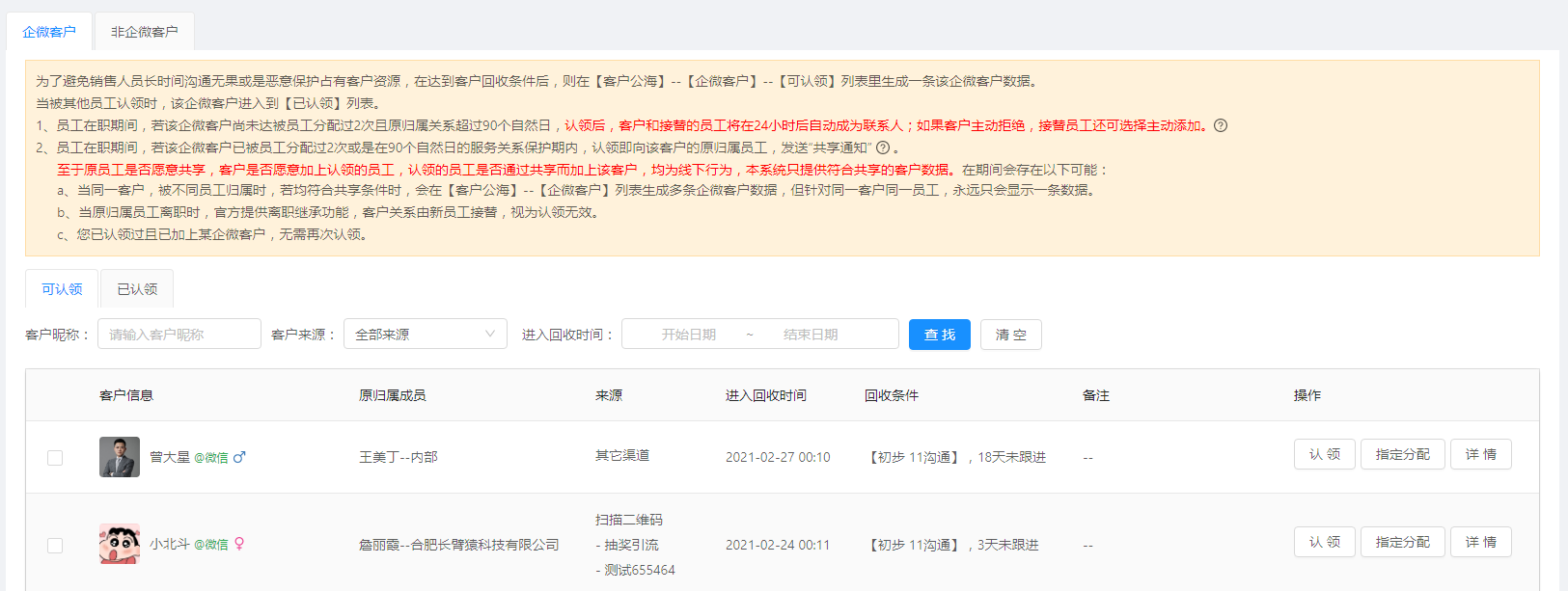The width and height of the screenshot is (1568, 591).
Task: Click the source cell 其它渠道
Action: [x=622, y=455]
